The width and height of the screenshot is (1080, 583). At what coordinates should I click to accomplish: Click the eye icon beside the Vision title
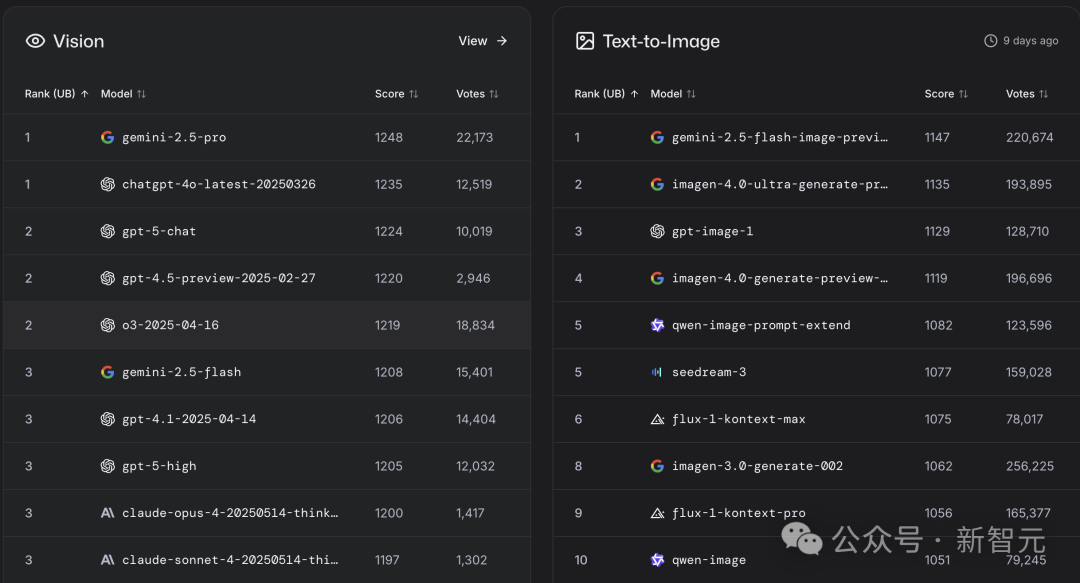pos(35,41)
